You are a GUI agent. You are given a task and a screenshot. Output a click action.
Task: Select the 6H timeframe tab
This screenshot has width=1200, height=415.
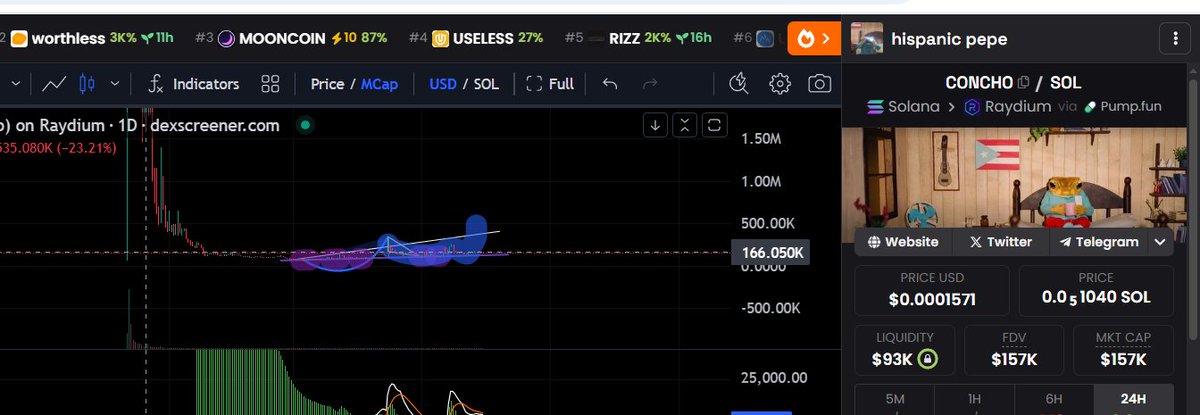click(x=1054, y=399)
